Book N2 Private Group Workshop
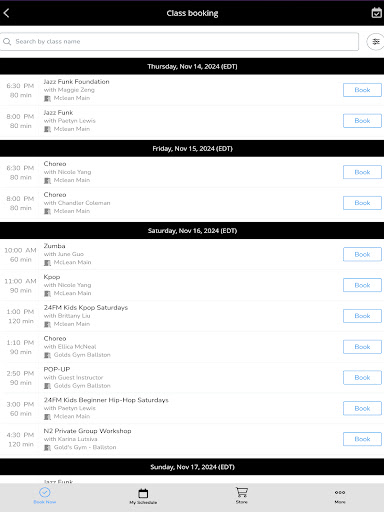 tap(362, 439)
